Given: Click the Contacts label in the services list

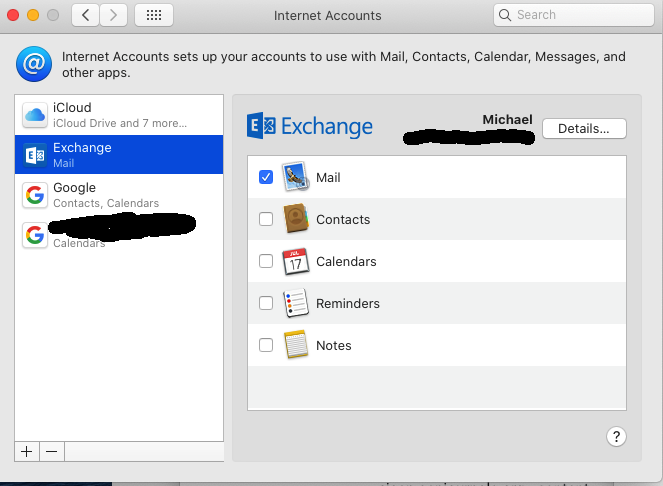Looking at the screenshot, I should click(343, 220).
